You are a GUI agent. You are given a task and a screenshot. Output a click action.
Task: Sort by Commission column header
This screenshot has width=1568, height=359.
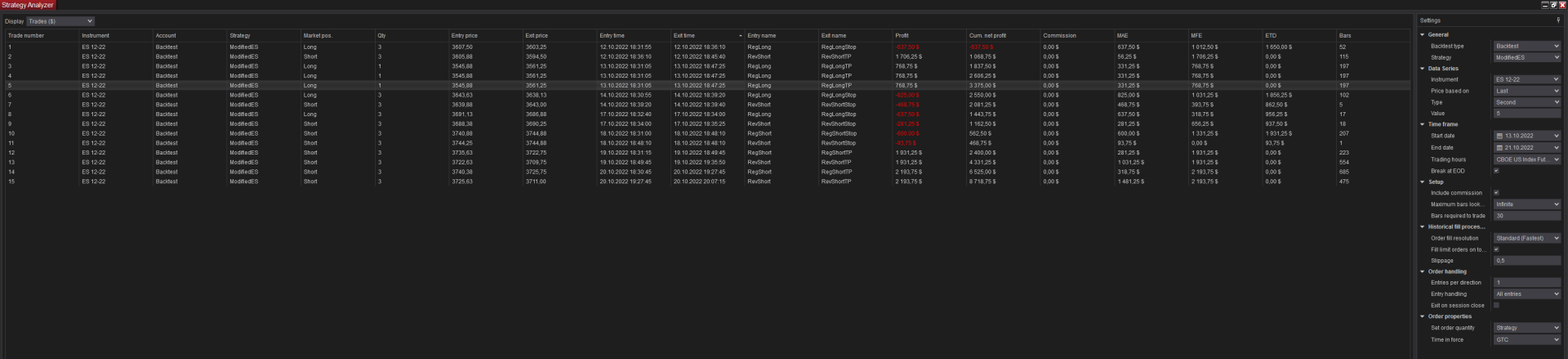[1077, 36]
